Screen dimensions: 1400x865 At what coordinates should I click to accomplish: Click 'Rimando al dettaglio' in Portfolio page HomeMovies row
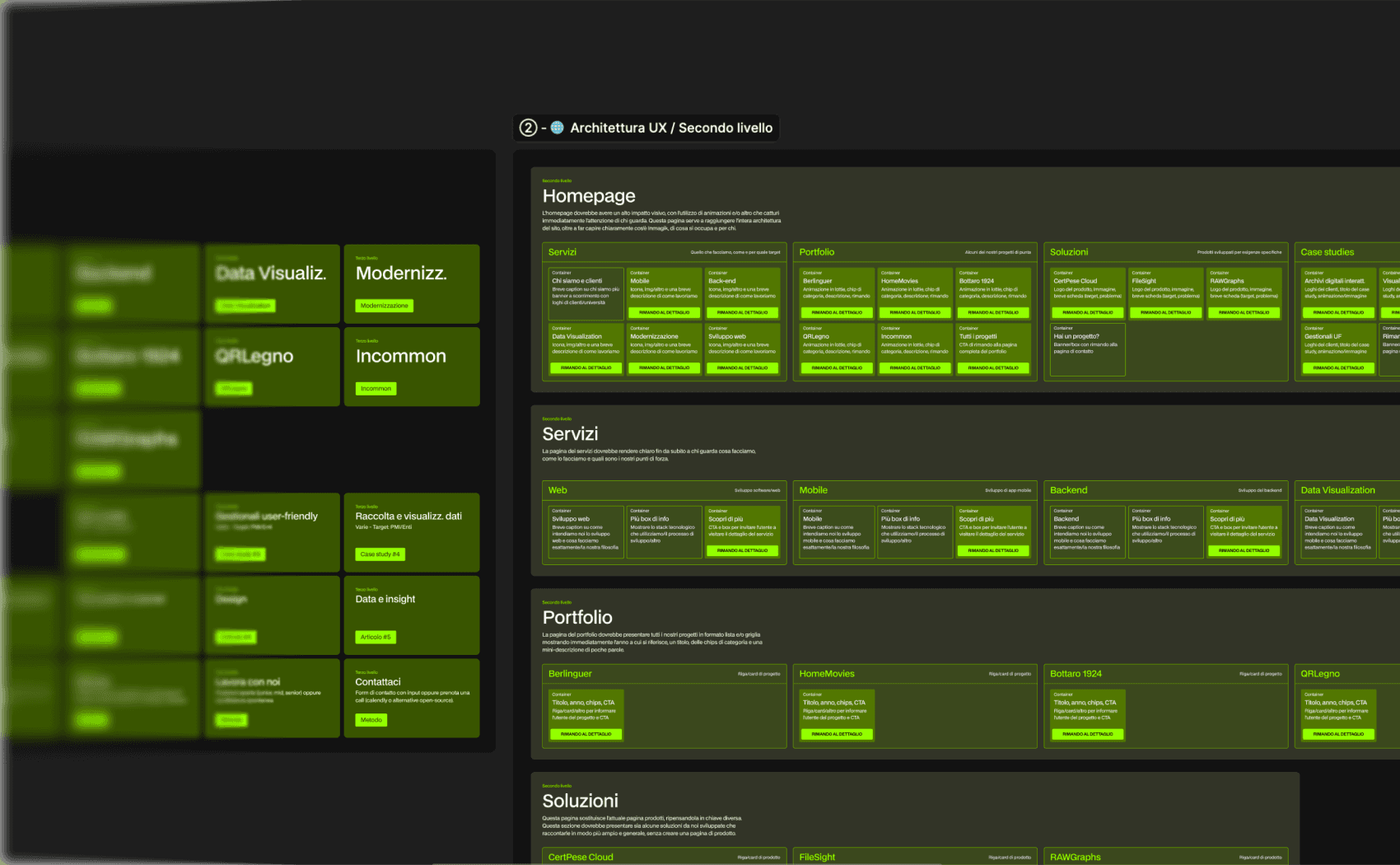(838, 734)
